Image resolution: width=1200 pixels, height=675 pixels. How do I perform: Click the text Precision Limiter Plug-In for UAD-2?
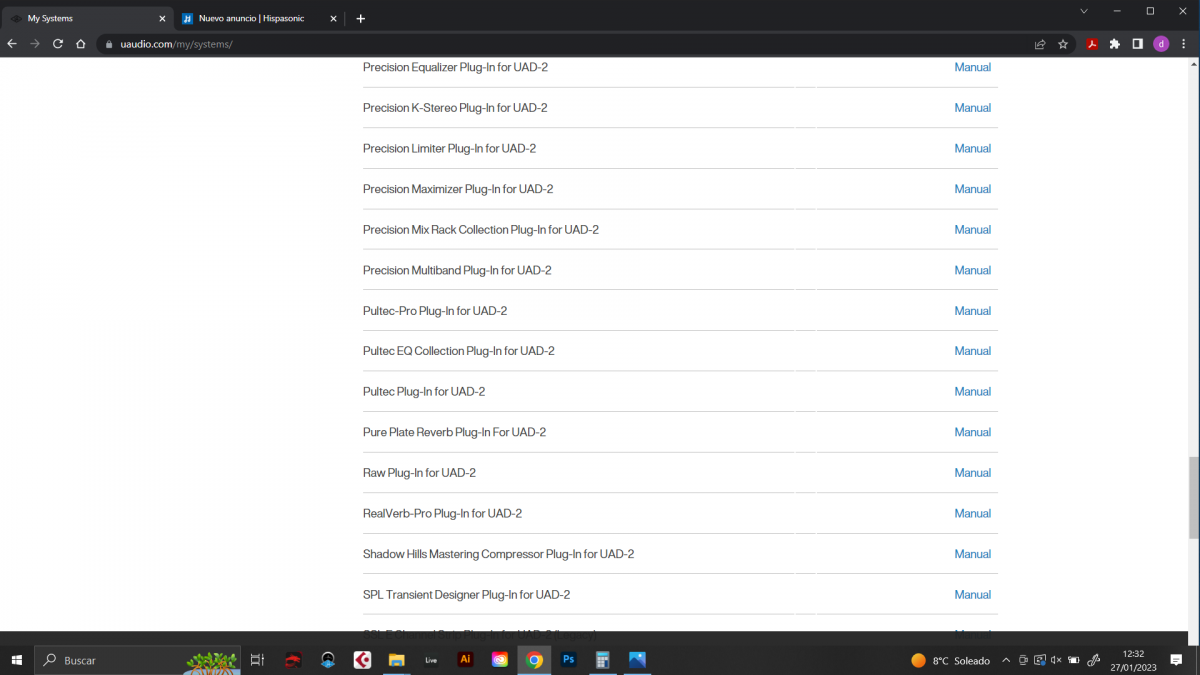pos(449,148)
